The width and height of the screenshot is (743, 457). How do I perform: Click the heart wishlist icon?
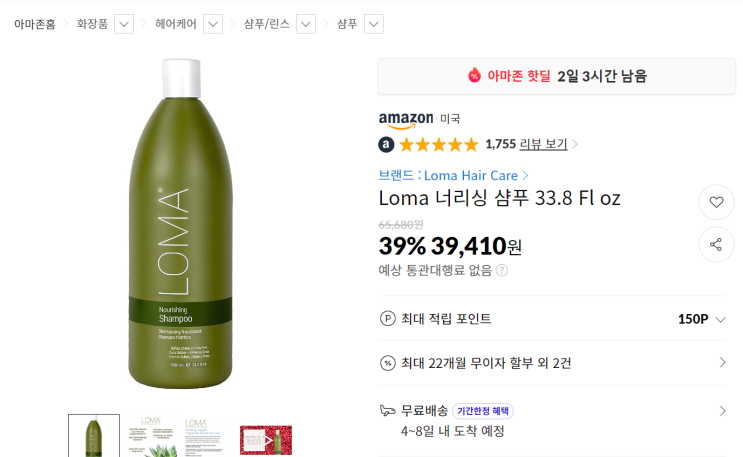[716, 201]
